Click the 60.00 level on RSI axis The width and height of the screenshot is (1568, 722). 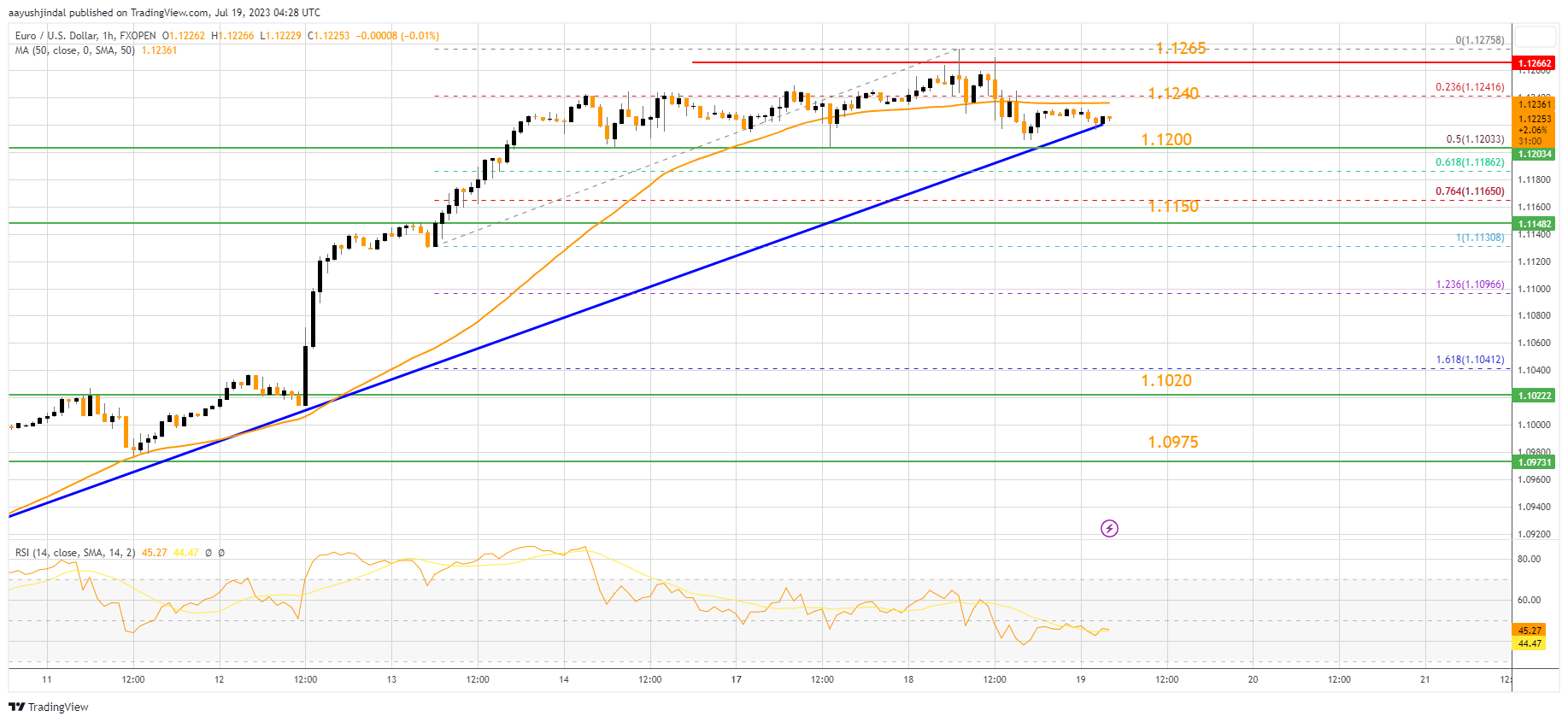(1529, 600)
